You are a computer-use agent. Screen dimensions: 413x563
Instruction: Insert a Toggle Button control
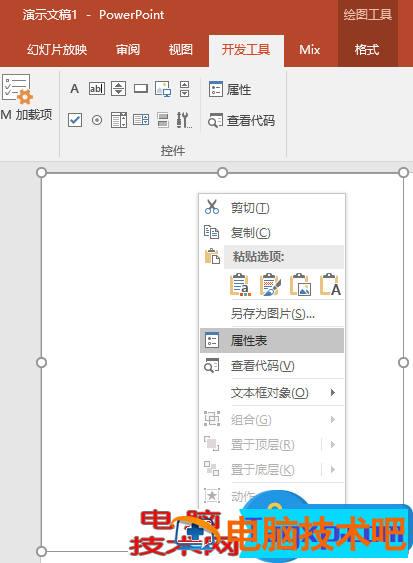(x=163, y=120)
